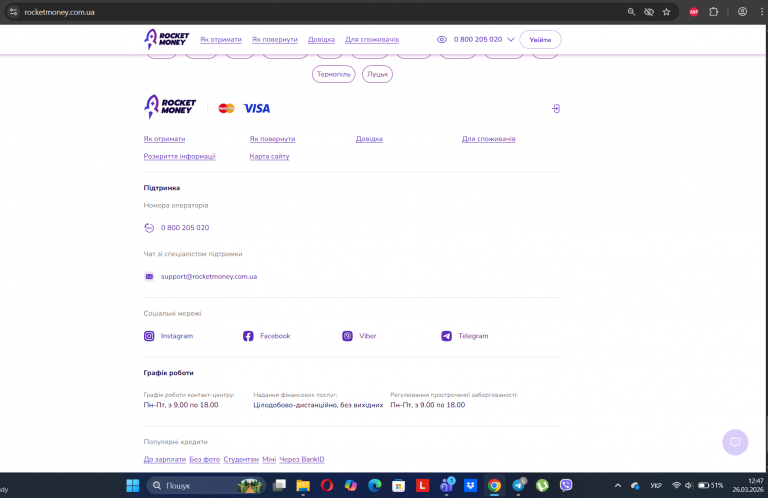Select the Тернопіль city chip
Image resolution: width=768 pixels, height=498 pixels.
click(334, 74)
